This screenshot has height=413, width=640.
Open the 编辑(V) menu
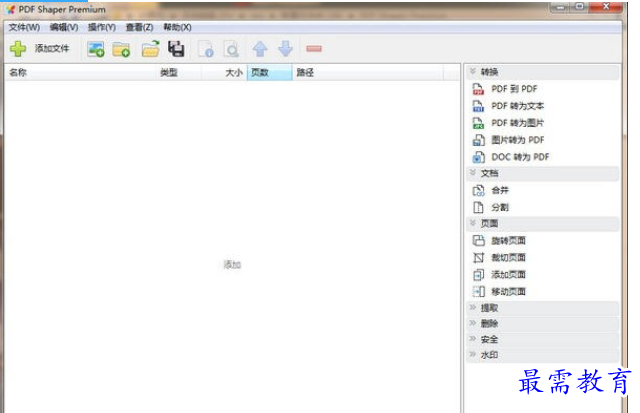64,27
